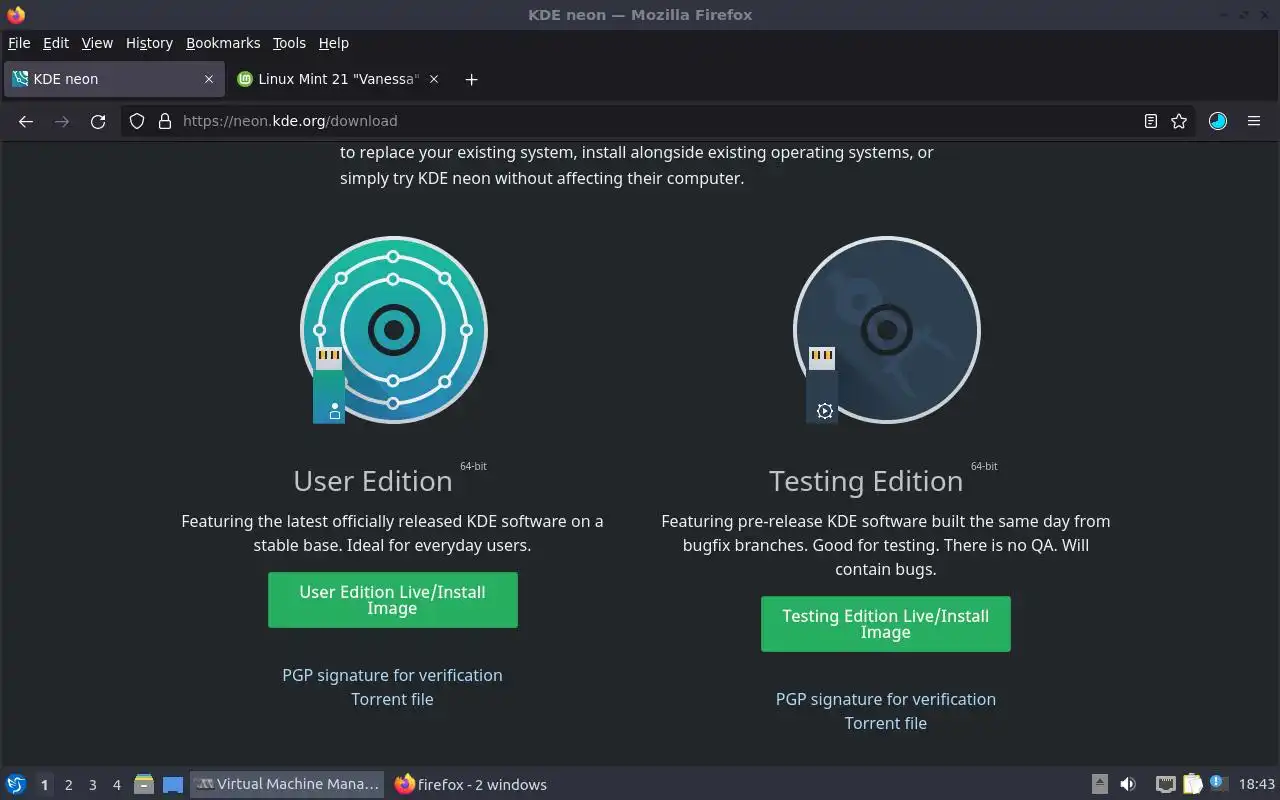Open the View menu

[x=97, y=43]
